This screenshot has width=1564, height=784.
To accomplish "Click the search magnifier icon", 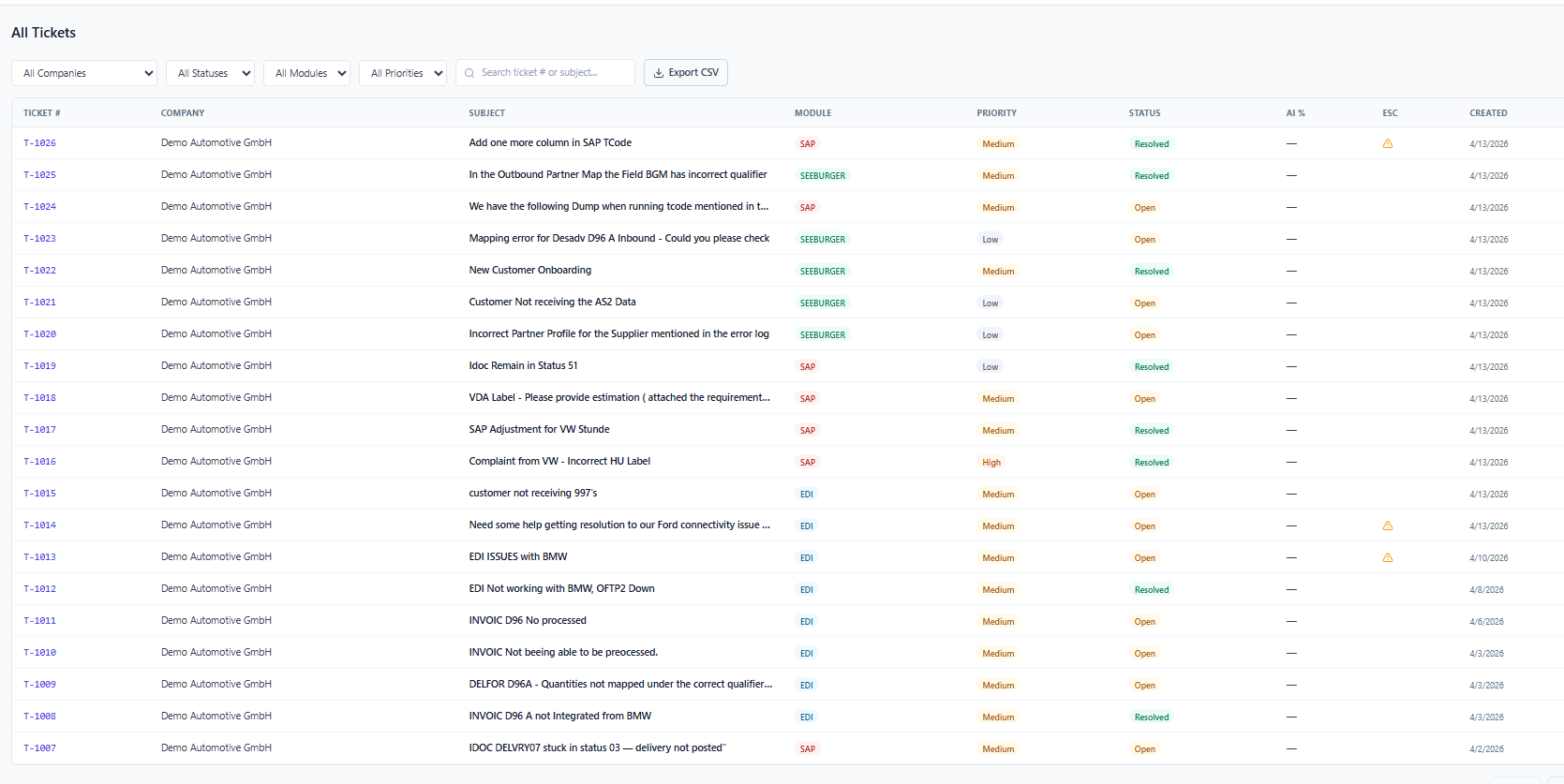I will tap(469, 73).
